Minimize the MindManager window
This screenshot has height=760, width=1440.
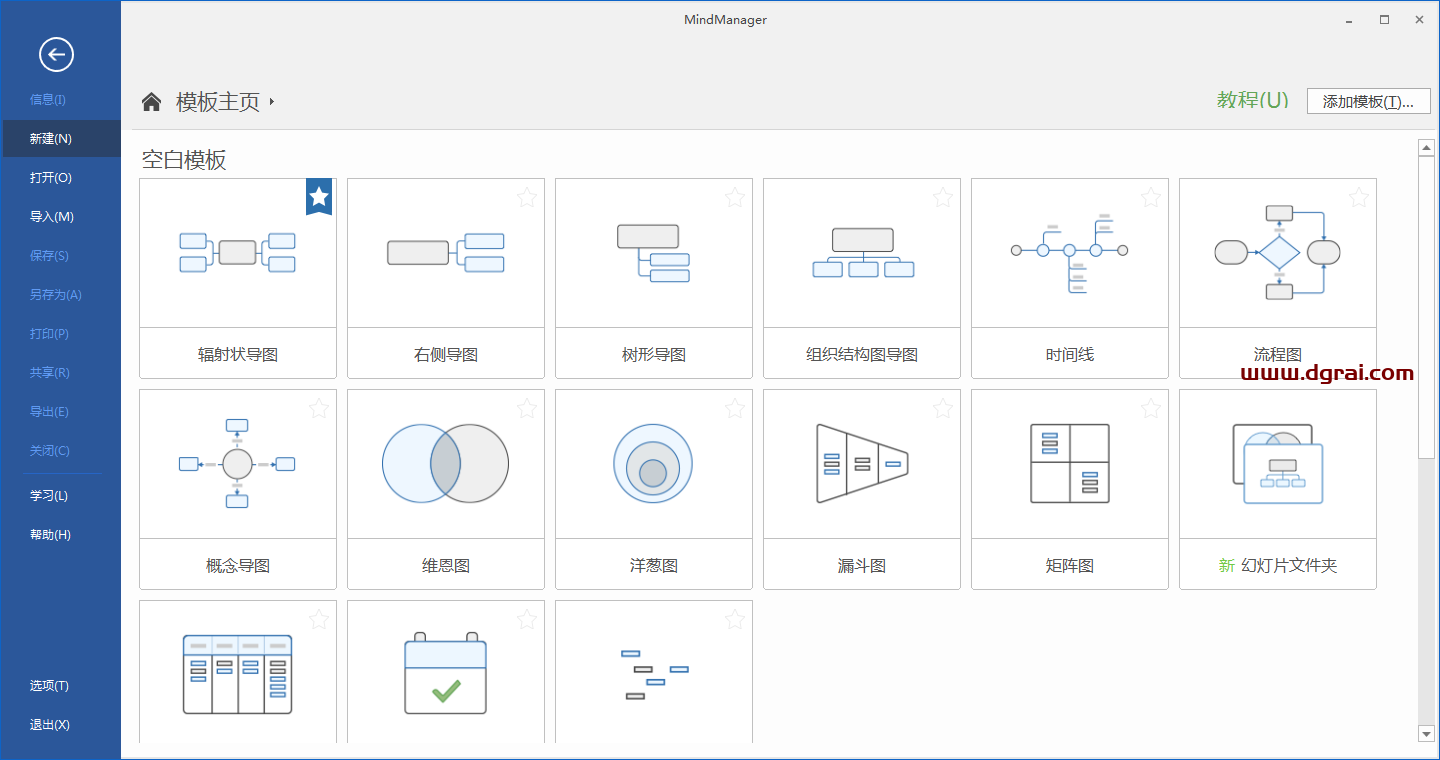coord(1349,20)
